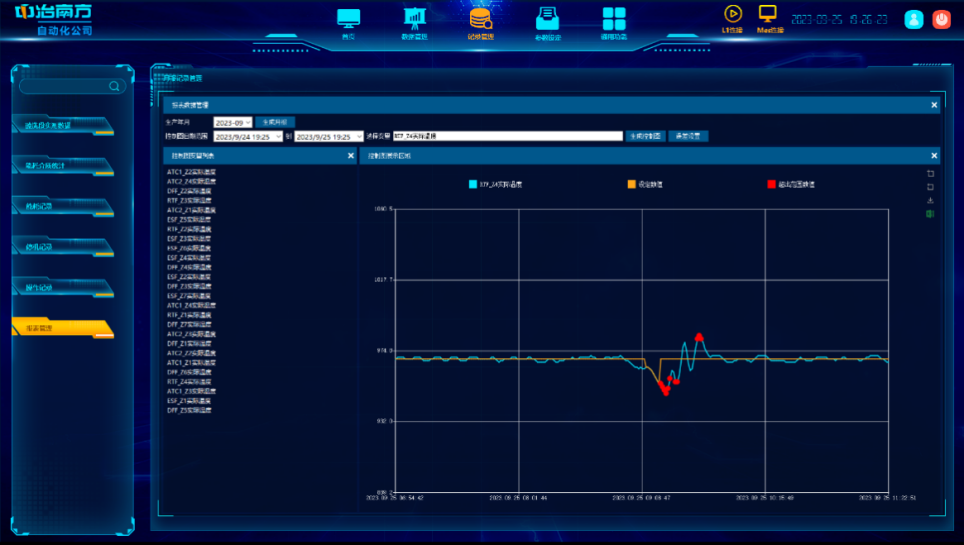The width and height of the screenshot is (964, 545).
Task: Select the orange database search icon
Action: (480, 19)
